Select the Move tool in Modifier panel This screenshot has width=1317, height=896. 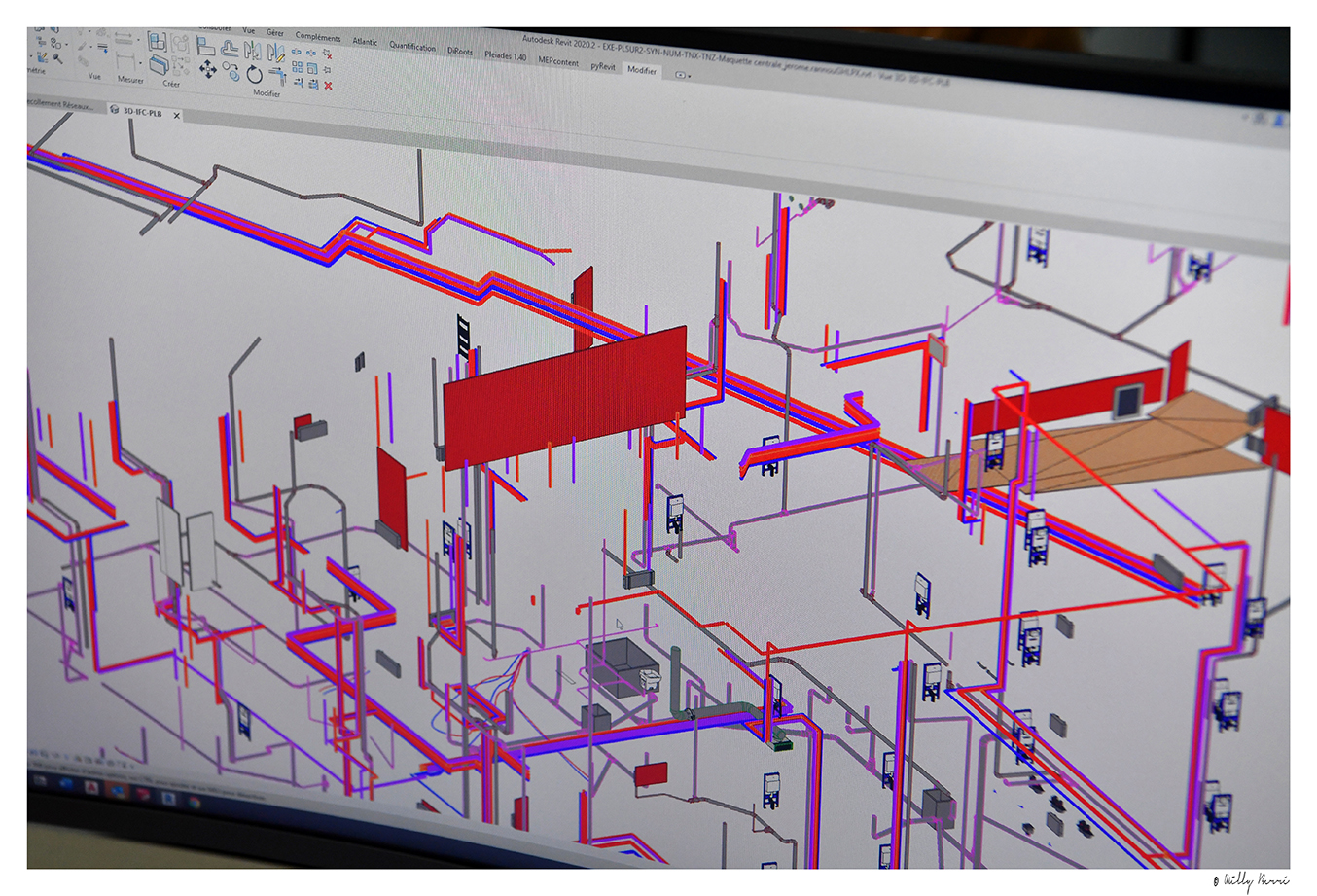pos(207,68)
